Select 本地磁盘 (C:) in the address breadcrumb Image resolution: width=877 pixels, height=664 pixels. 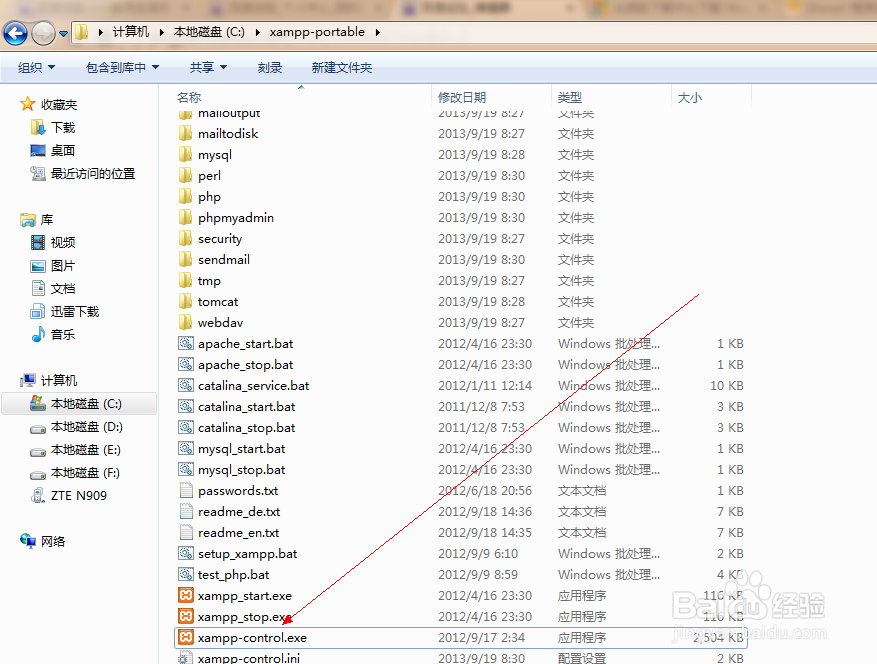pyautogui.click(x=209, y=32)
